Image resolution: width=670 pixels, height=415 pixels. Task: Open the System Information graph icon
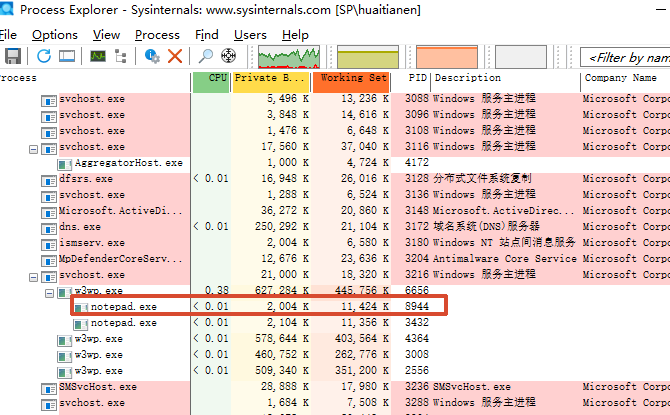click(x=98, y=56)
